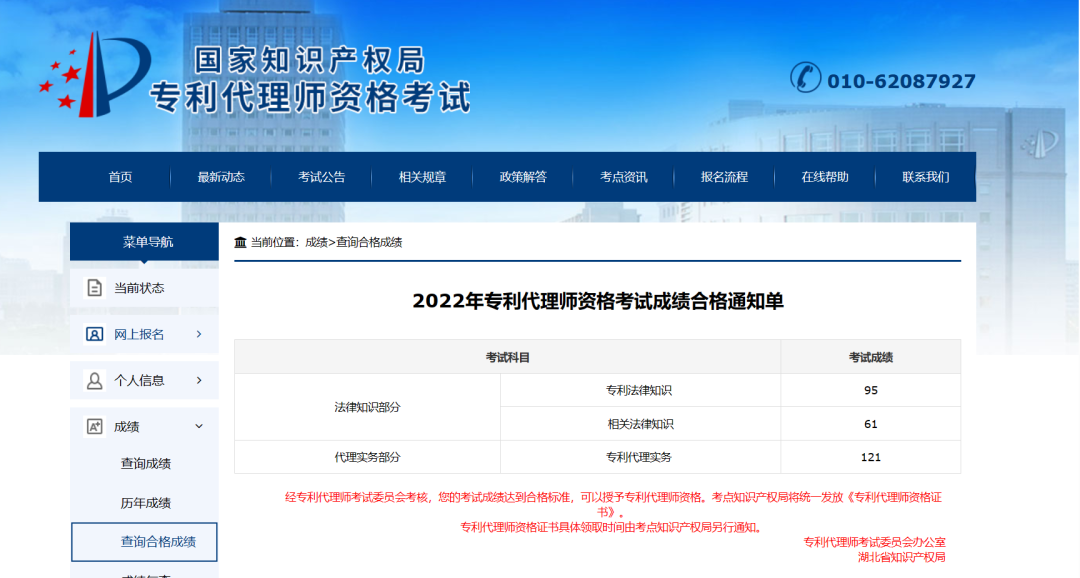Open 历年成绩 under the 成绩 menu
The width and height of the screenshot is (1080, 578).
145,503
